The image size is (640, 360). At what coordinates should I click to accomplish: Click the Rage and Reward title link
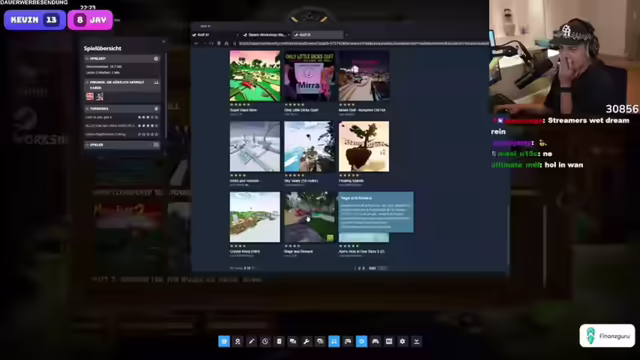tap(298, 251)
